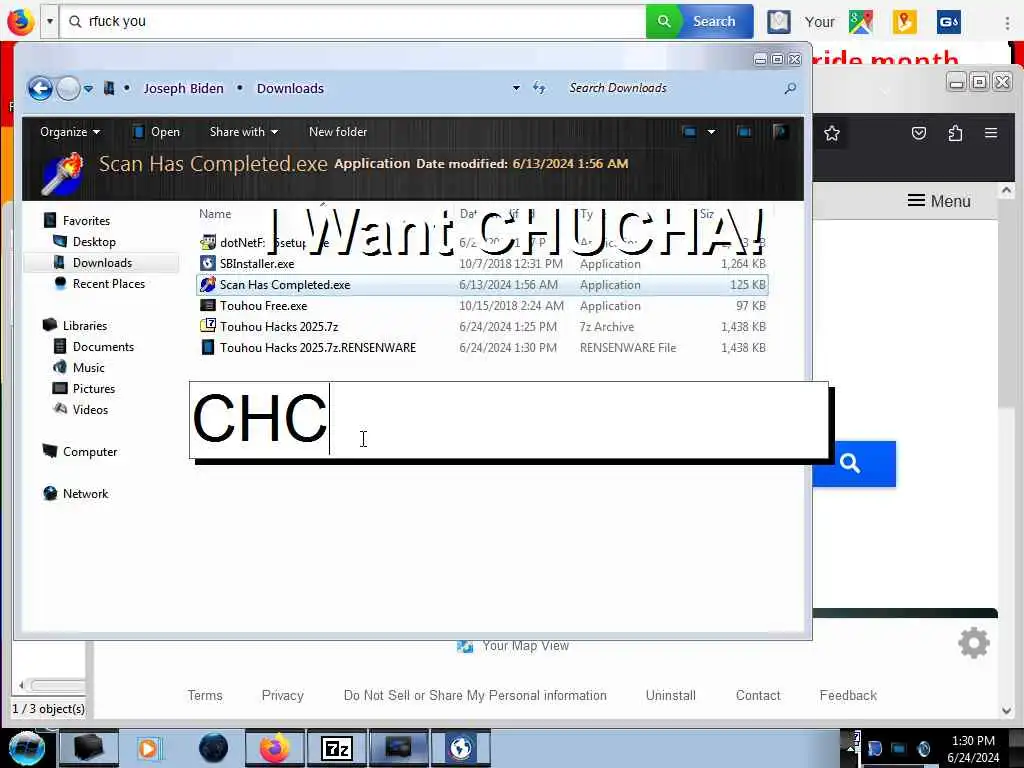Open the webpage Menu button

pyautogui.click(x=938, y=201)
